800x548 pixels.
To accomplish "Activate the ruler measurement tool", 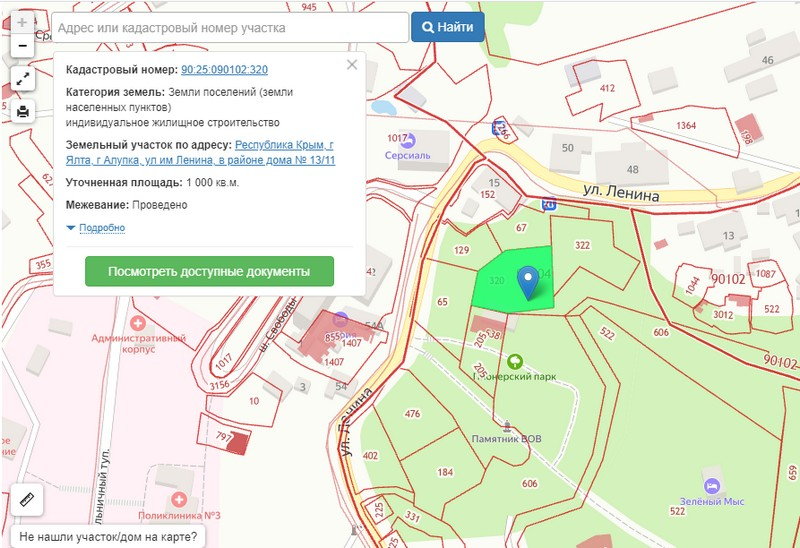I will tap(27, 499).
